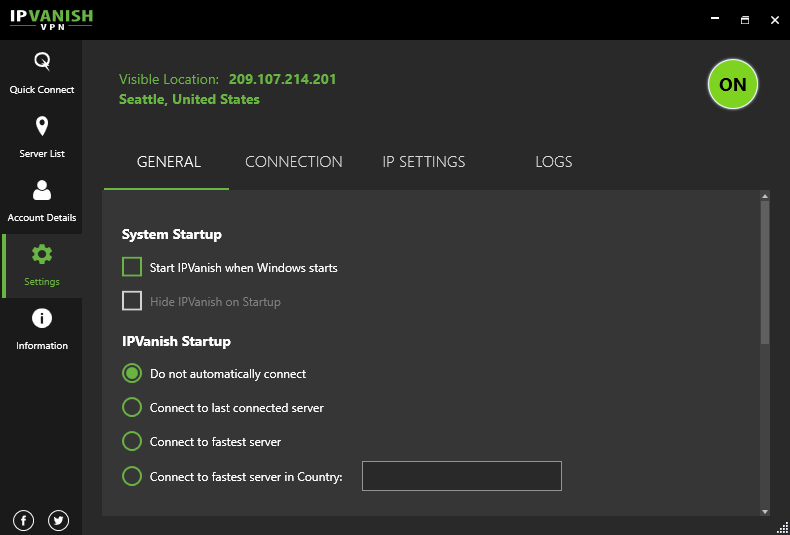Toggle the green ON connection button
Screen dimensions: 790x535
tap(733, 85)
